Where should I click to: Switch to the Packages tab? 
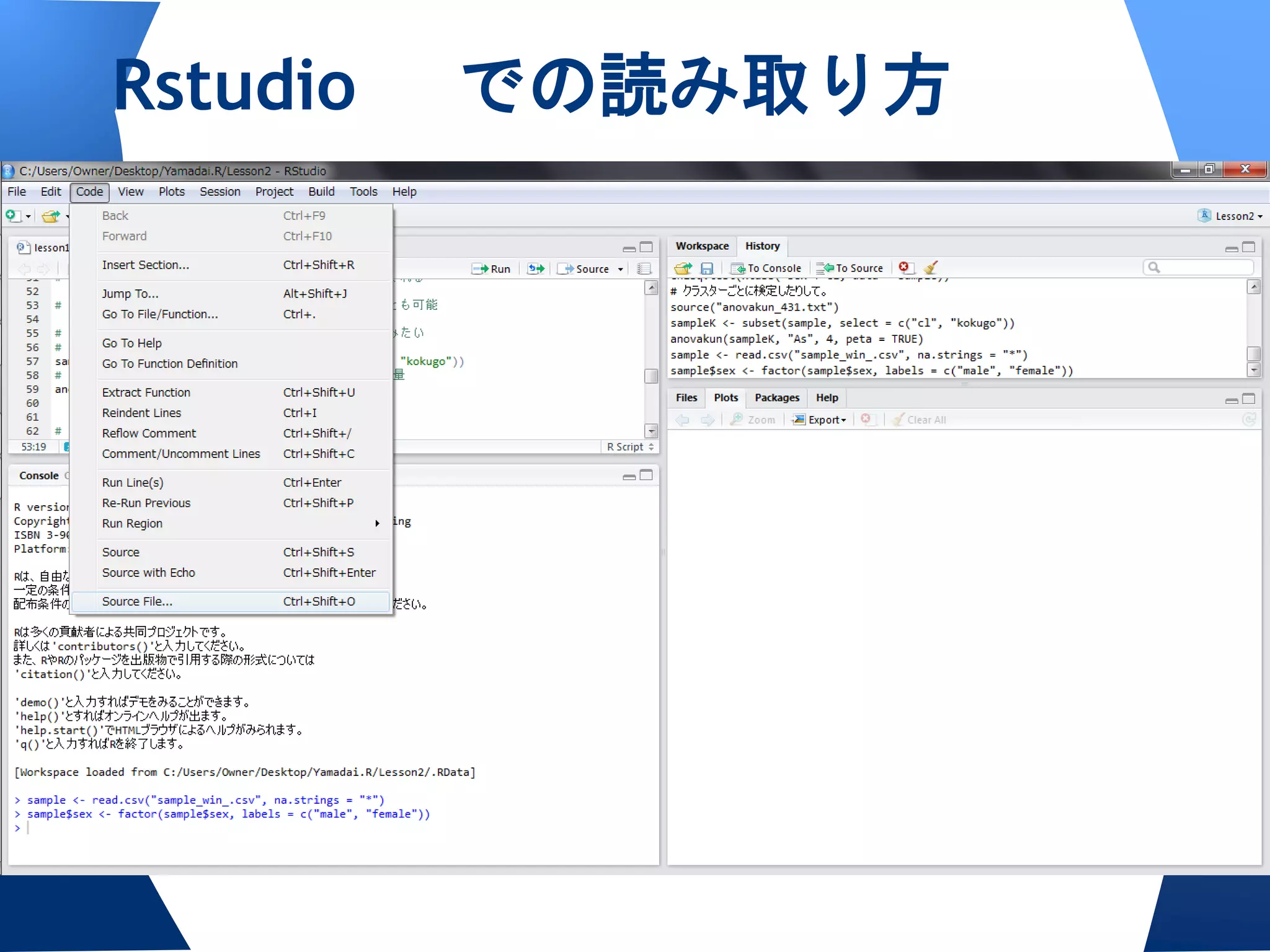[776, 398]
